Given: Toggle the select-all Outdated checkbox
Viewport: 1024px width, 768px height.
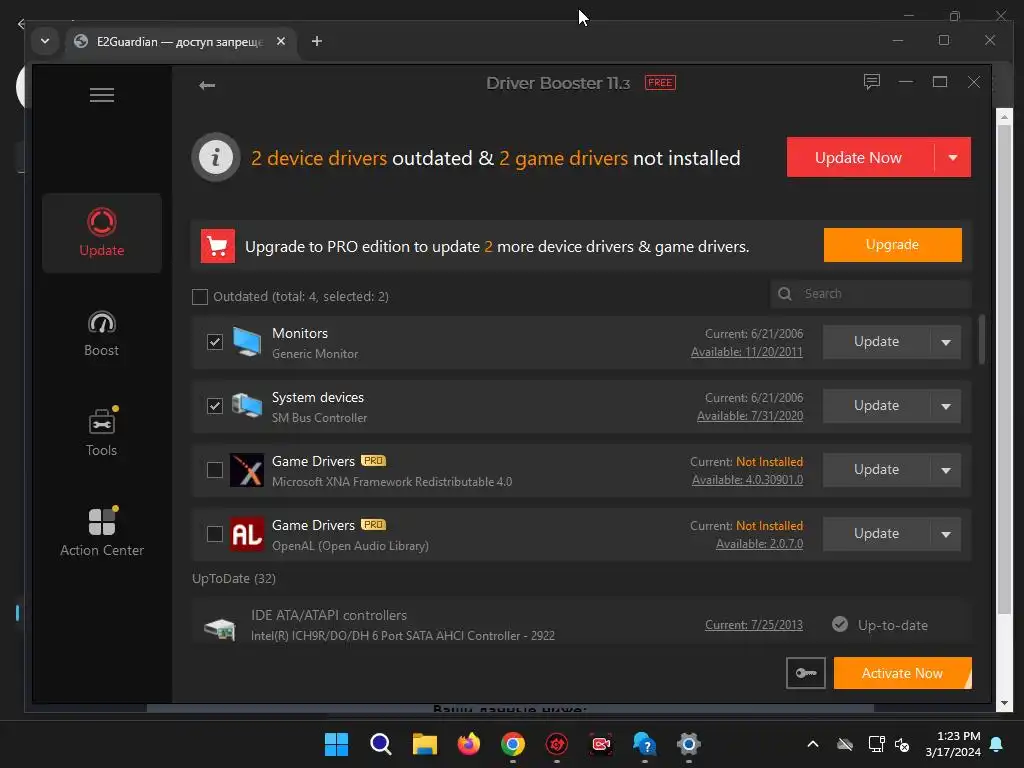Looking at the screenshot, I should [x=200, y=297].
